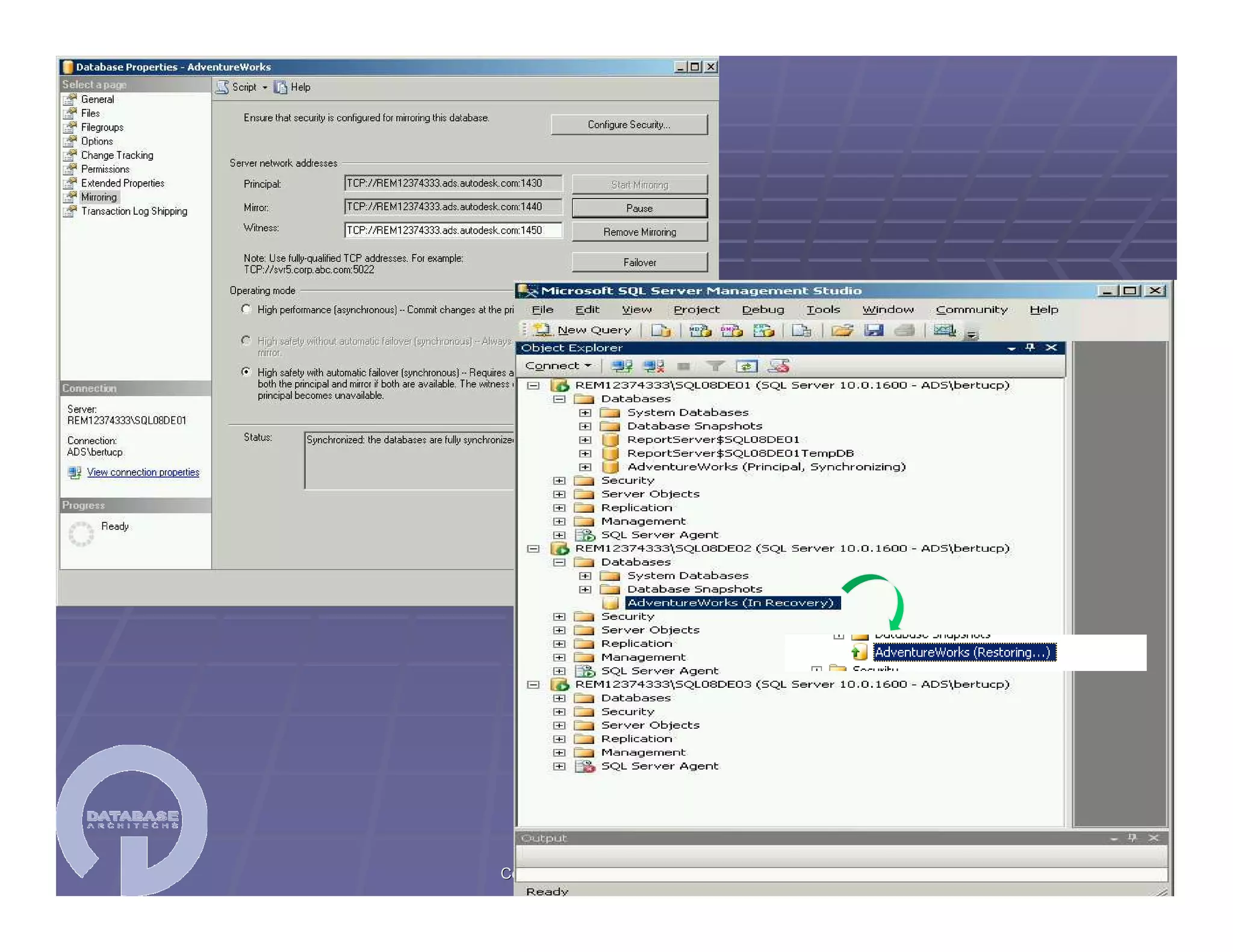Click the Configure Security button
The height and width of the screenshot is (952, 1233).
click(x=629, y=125)
